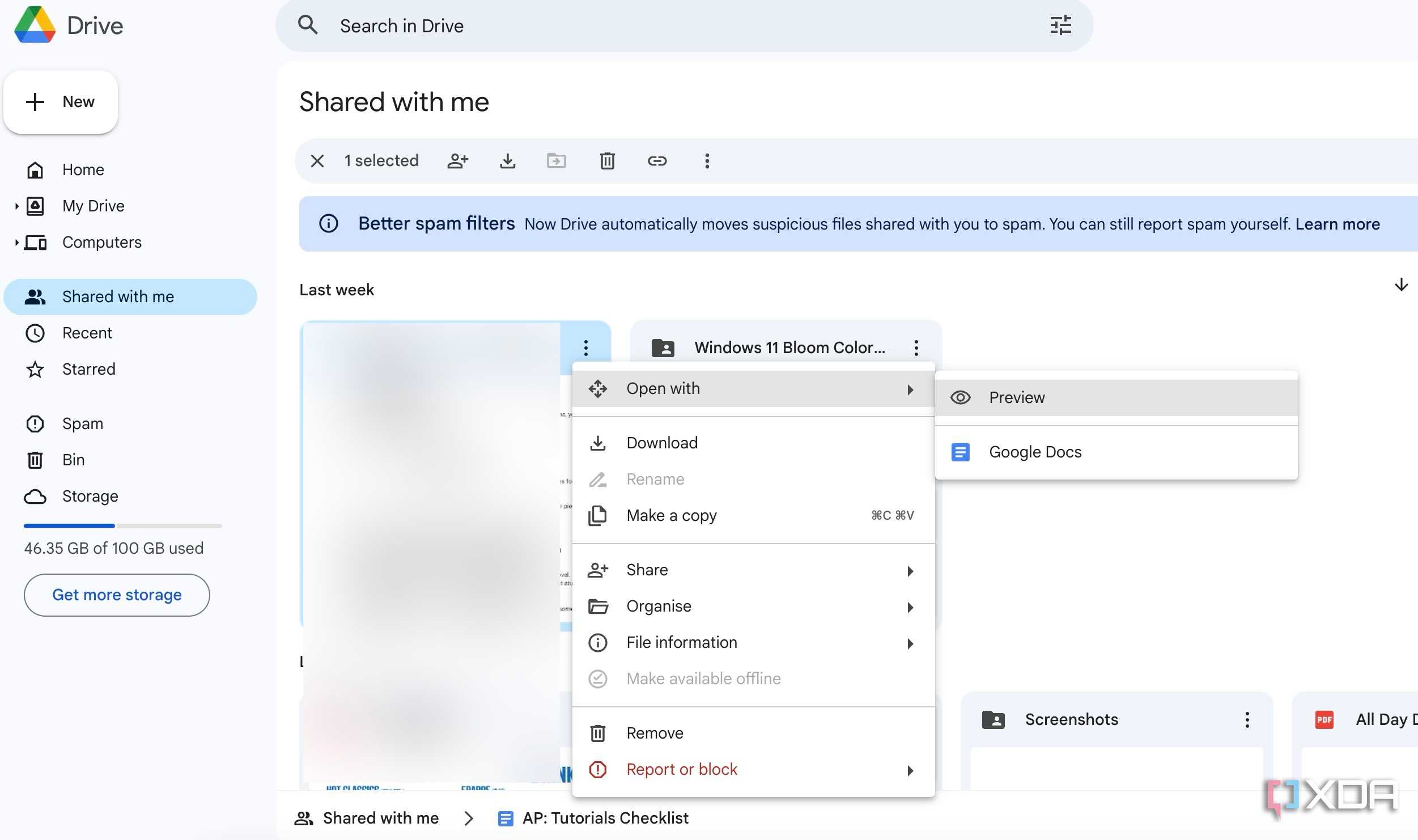Expand the My Drive tree arrow

(x=16, y=206)
